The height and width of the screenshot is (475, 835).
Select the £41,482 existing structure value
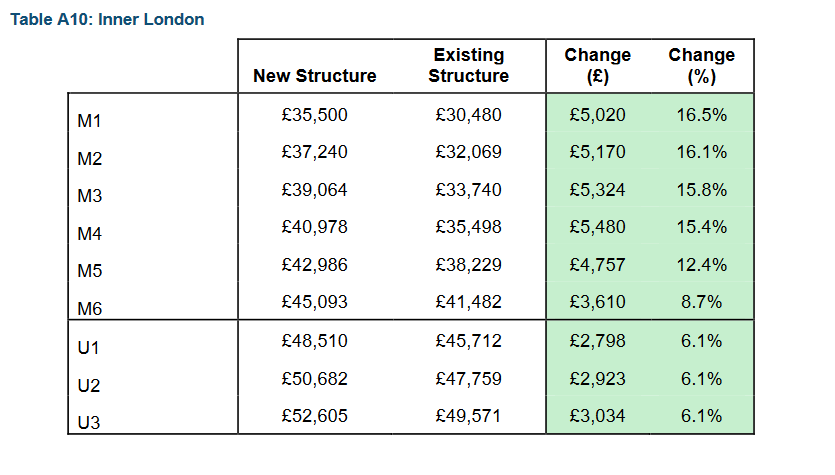pyautogui.click(x=469, y=302)
